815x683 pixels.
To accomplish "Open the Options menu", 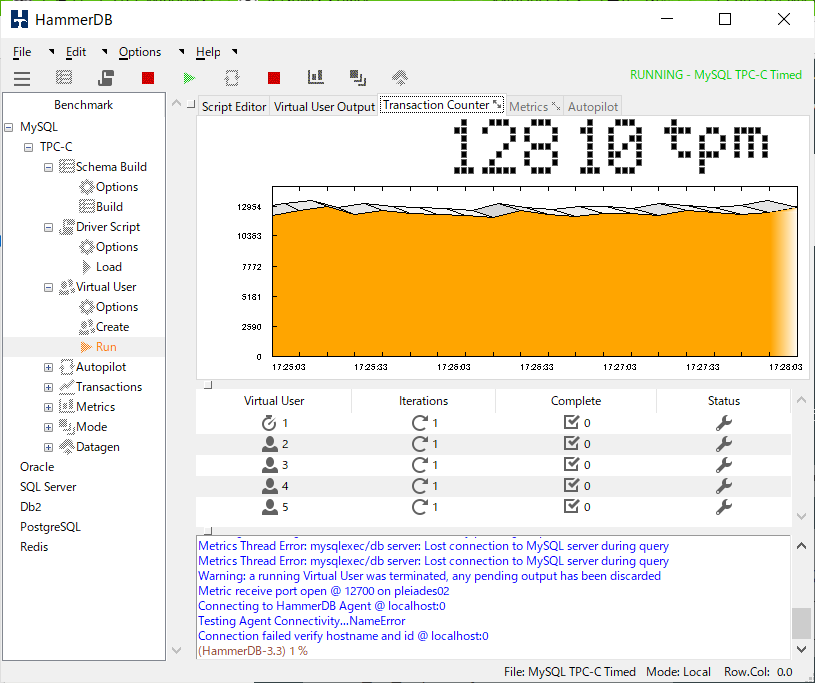I will click(x=140, y=52).
